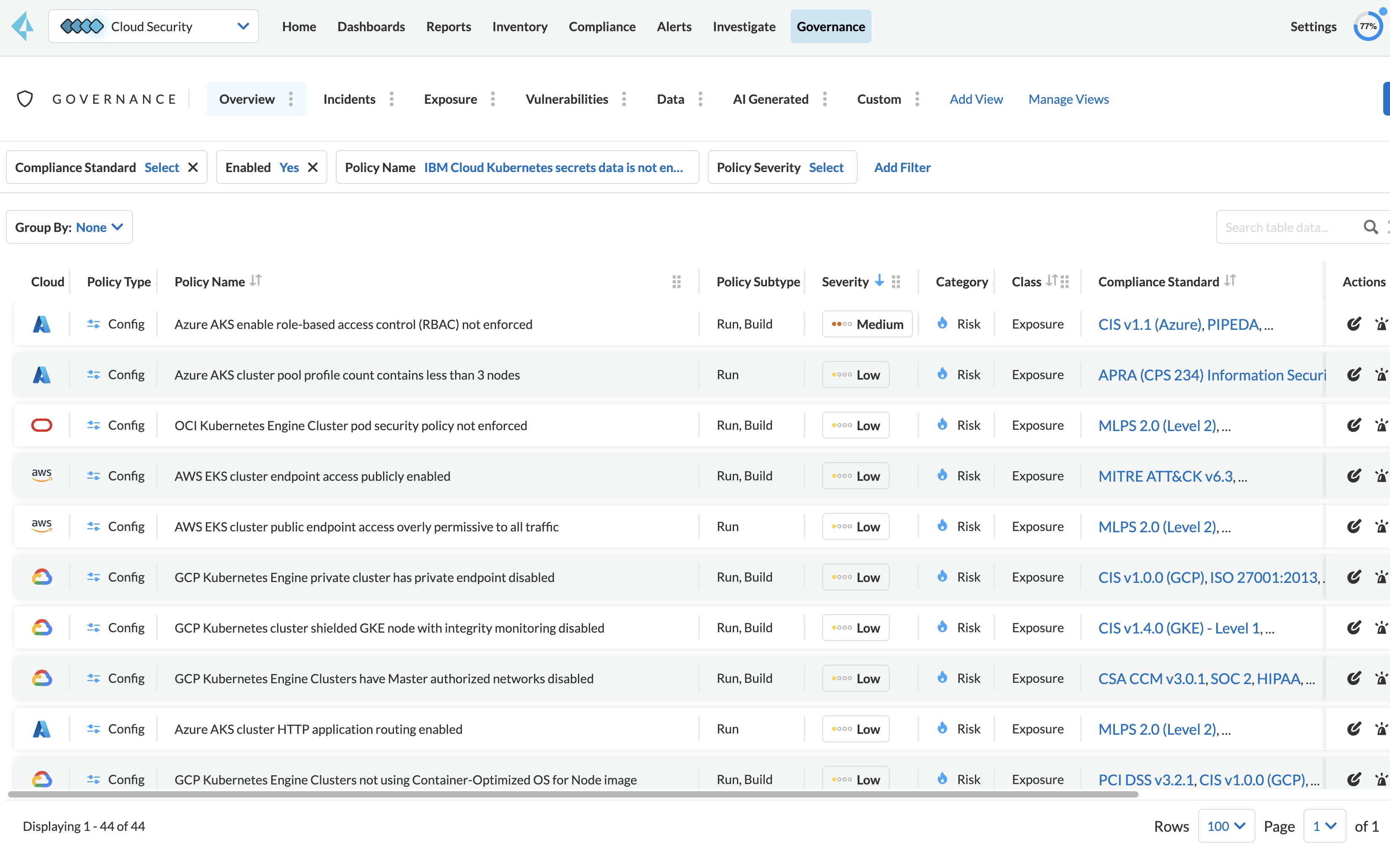Image resolution: width=1390 pixels, height=868 pixels.
Task: Click the Governance shield icon
Action: point(25,99)
